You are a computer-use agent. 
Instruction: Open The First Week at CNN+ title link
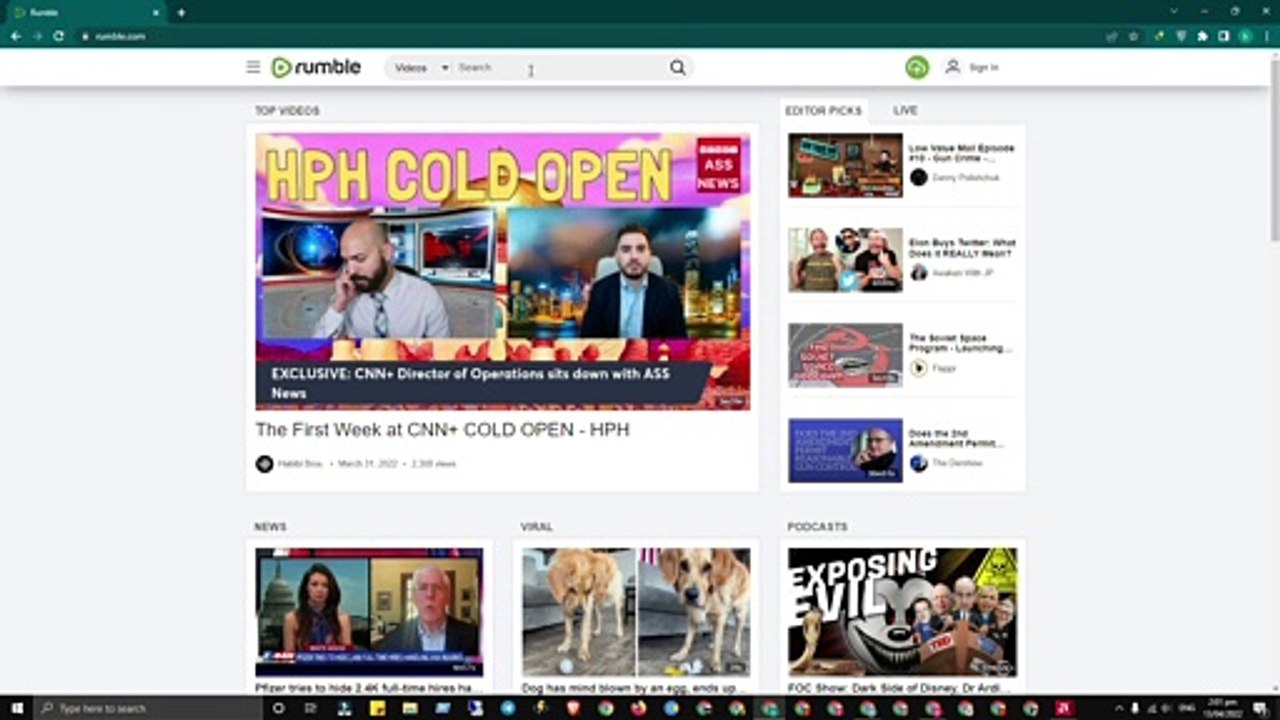442,429
